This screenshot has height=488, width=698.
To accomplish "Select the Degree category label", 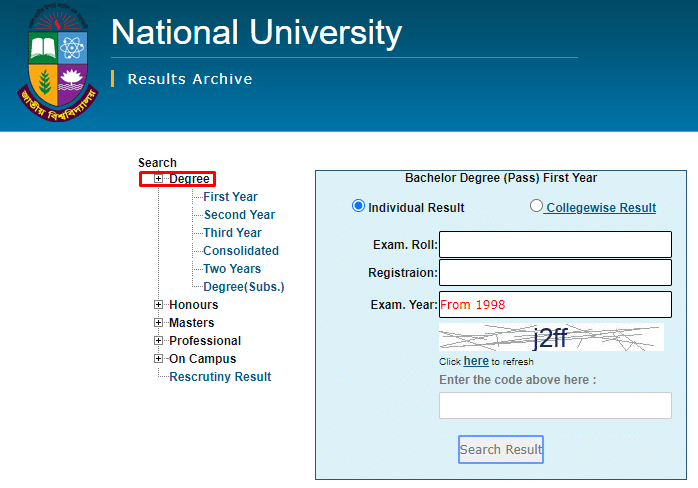I will pos(189,179).
